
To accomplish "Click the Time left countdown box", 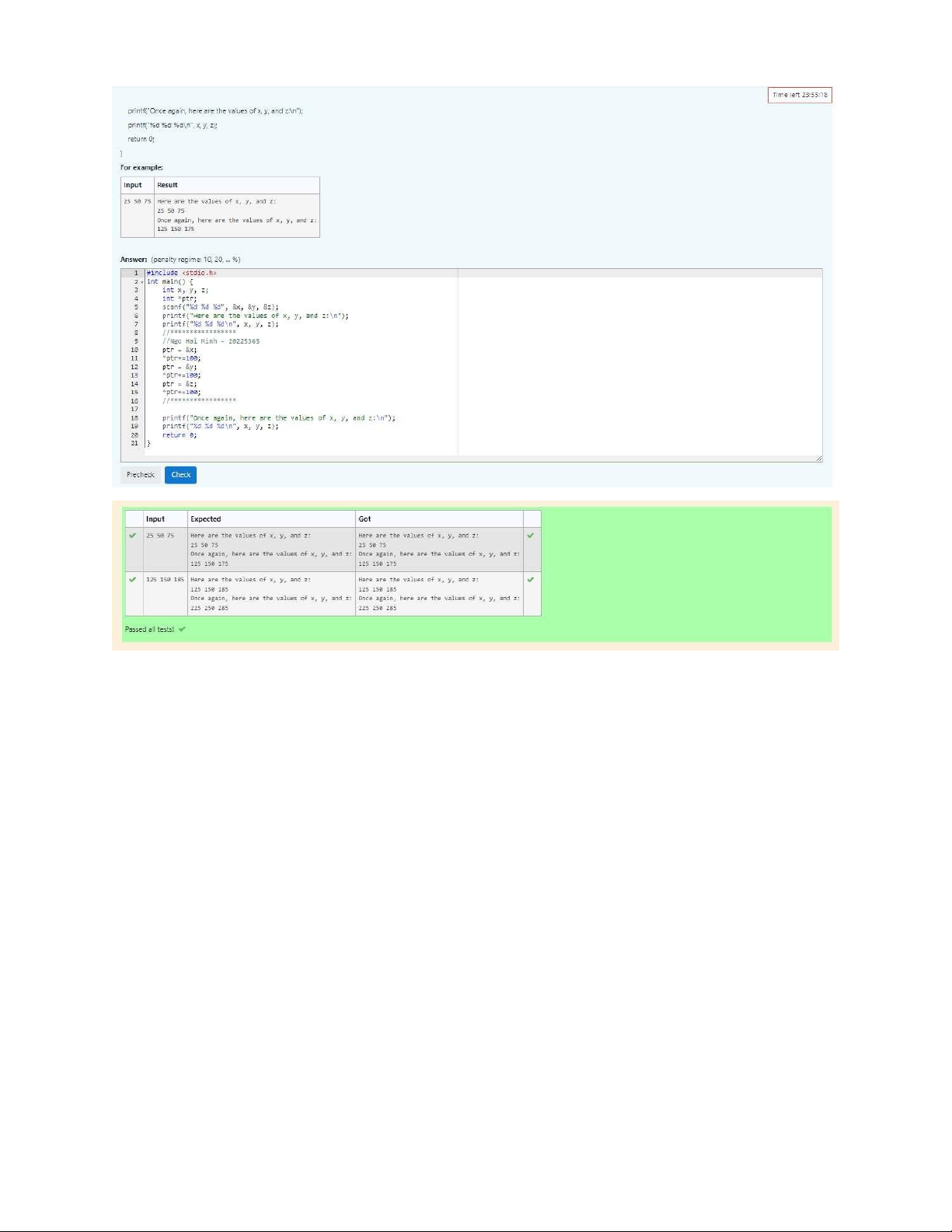I will 800,95.
